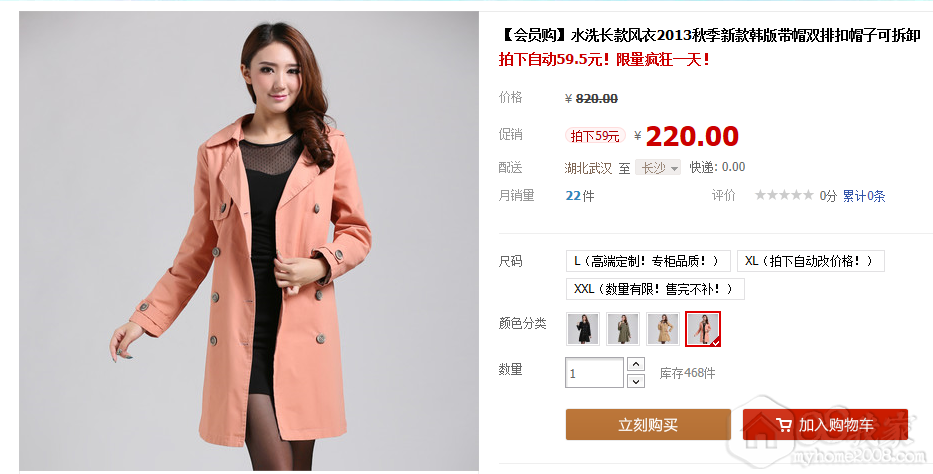Pick the khaki coat color thumbnail
933x474 pixels.
point(663,329)
